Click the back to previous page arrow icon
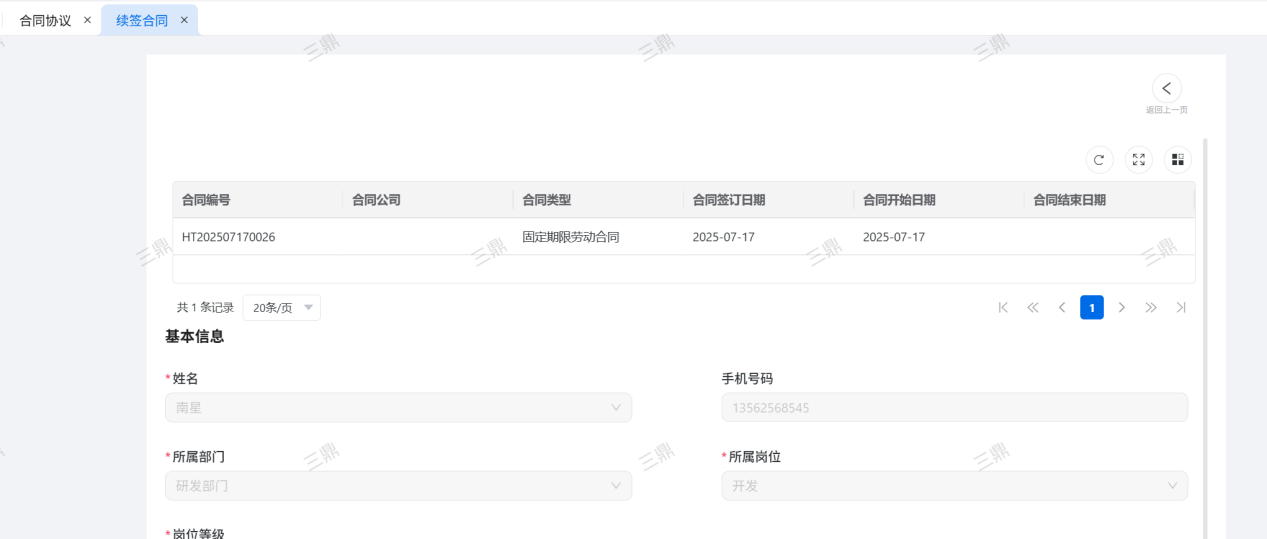The height and width of the screenshot is (539, 1267). click(x=1166, y=88)
